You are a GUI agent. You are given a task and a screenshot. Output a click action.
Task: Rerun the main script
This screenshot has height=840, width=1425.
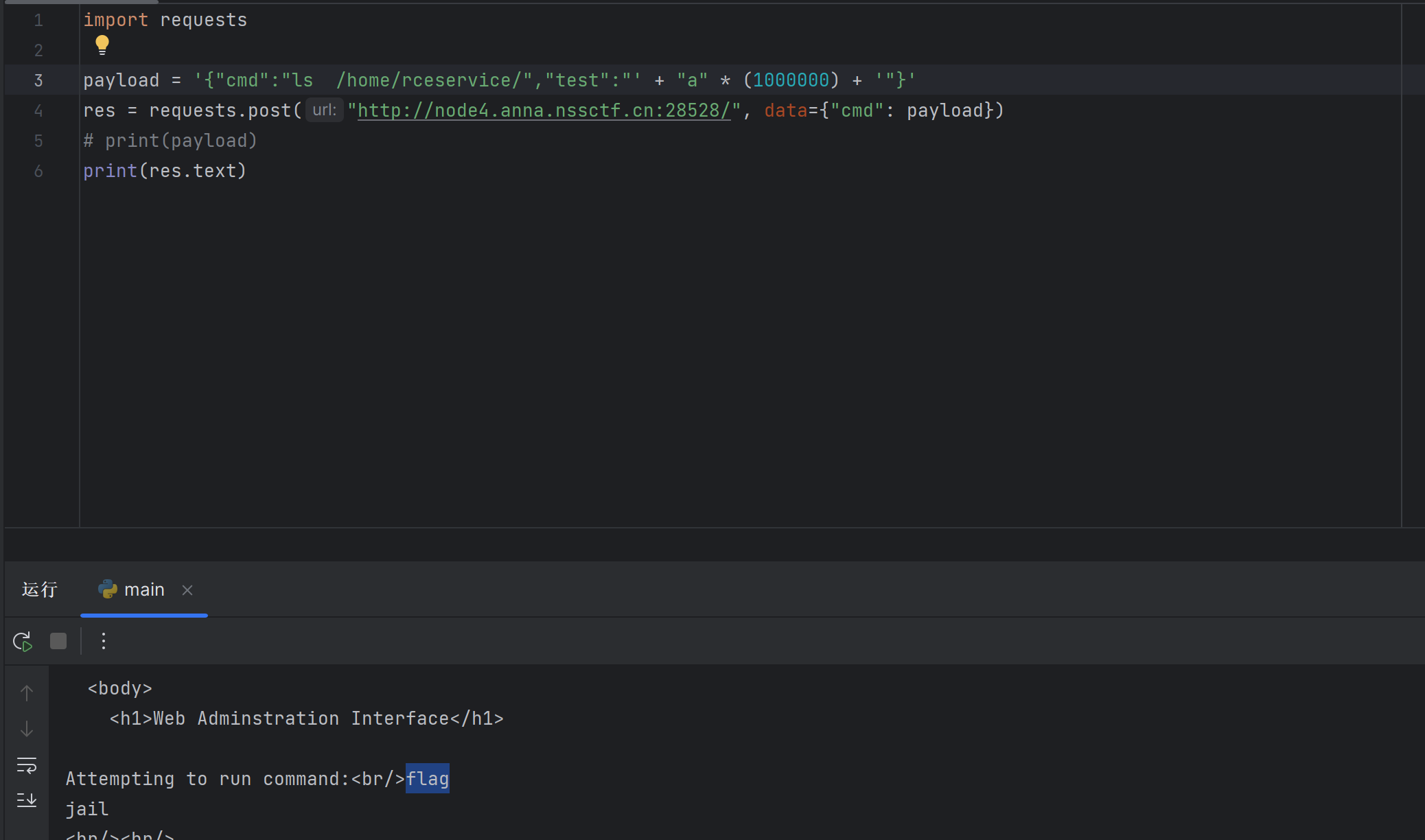tap(23, 642)
